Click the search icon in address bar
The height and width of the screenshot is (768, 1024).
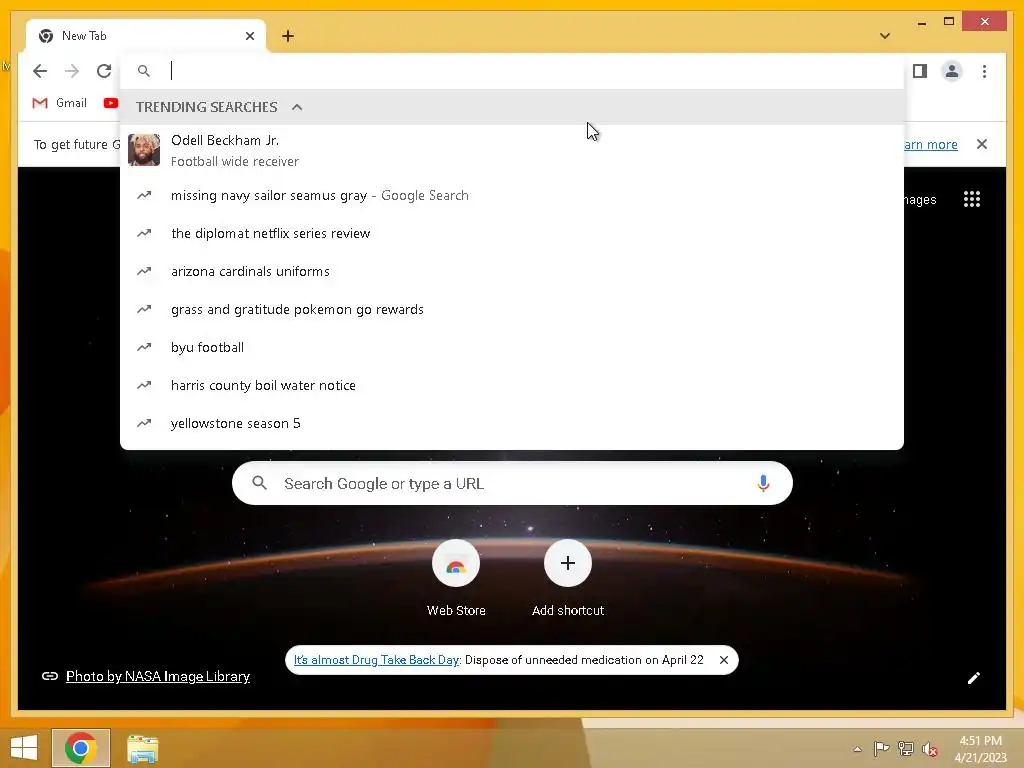tap(144, 71)
